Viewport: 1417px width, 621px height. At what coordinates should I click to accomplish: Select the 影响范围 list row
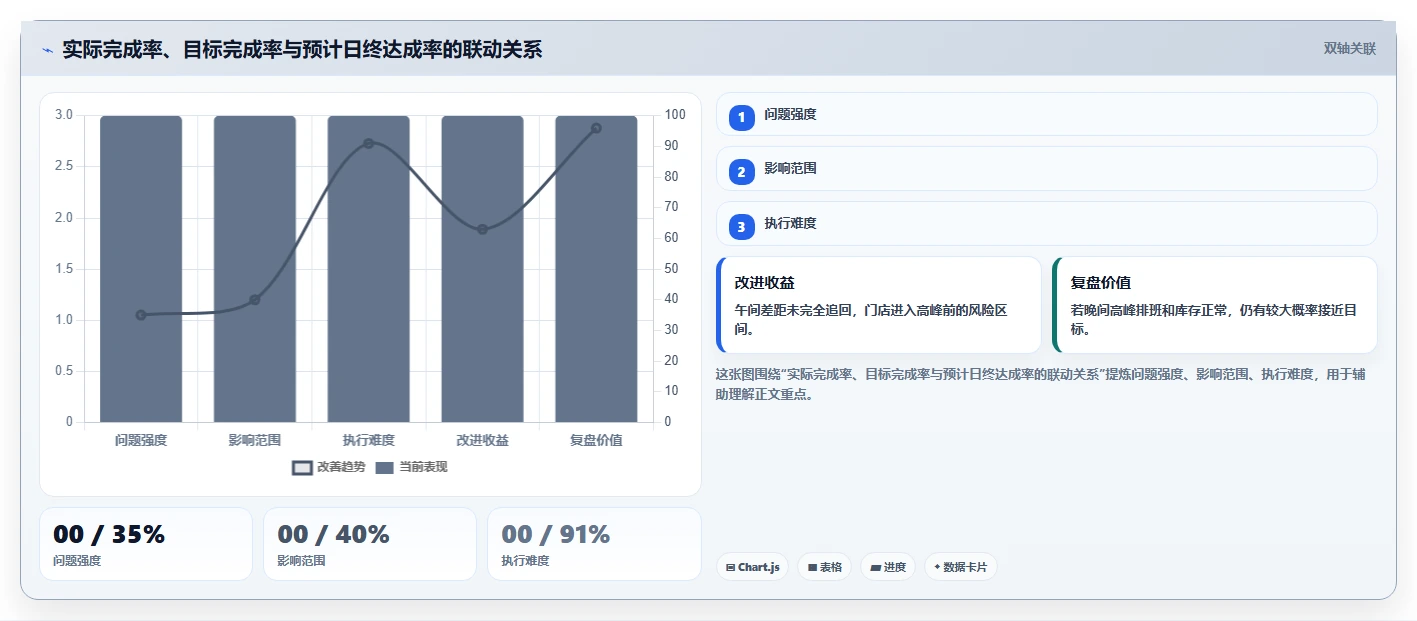click(1046, 168)
